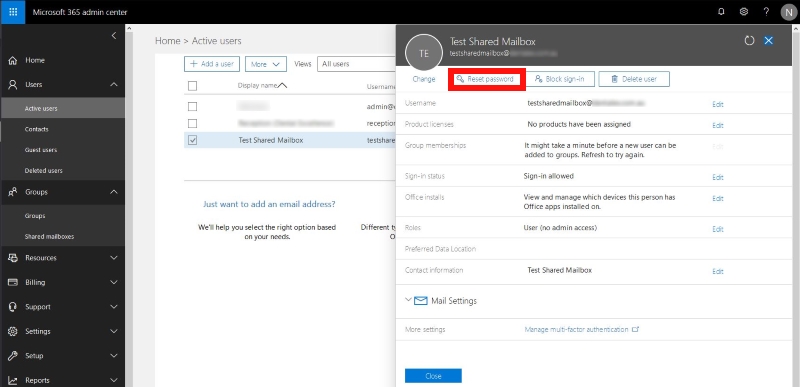Open the help question mark icon
The width and height of the screenshot is (800, 387).
(x=766, y=12)
